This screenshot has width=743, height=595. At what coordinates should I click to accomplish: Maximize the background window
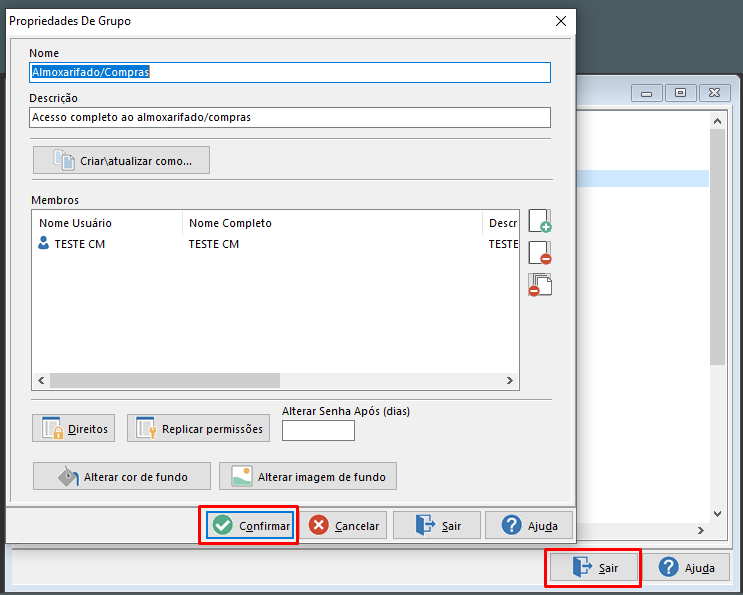point(680,93)
